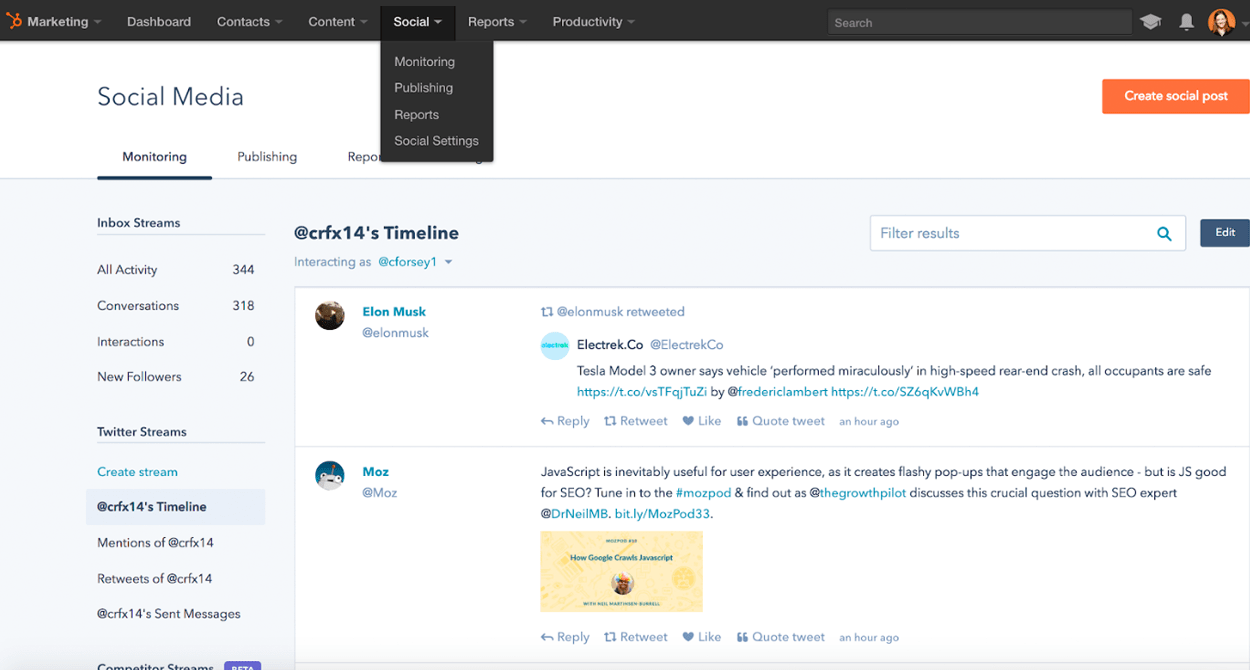The width and height of the screenshot is (1250, 670).
Task: Click the @ElectrekCo handle
Action: pyautogui.click(x=687, y=345)
